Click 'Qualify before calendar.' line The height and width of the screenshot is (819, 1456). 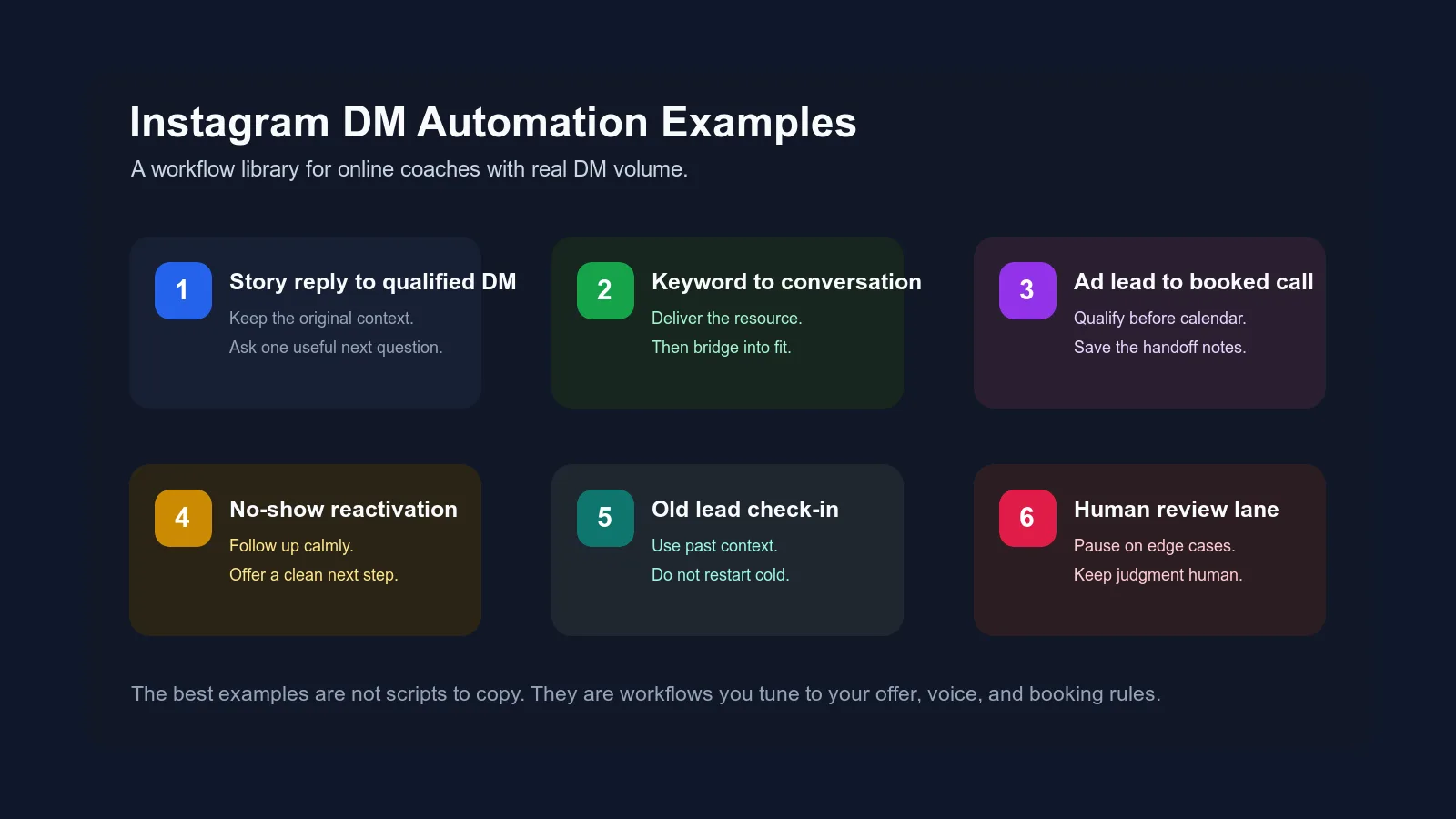pos(1160,318)
